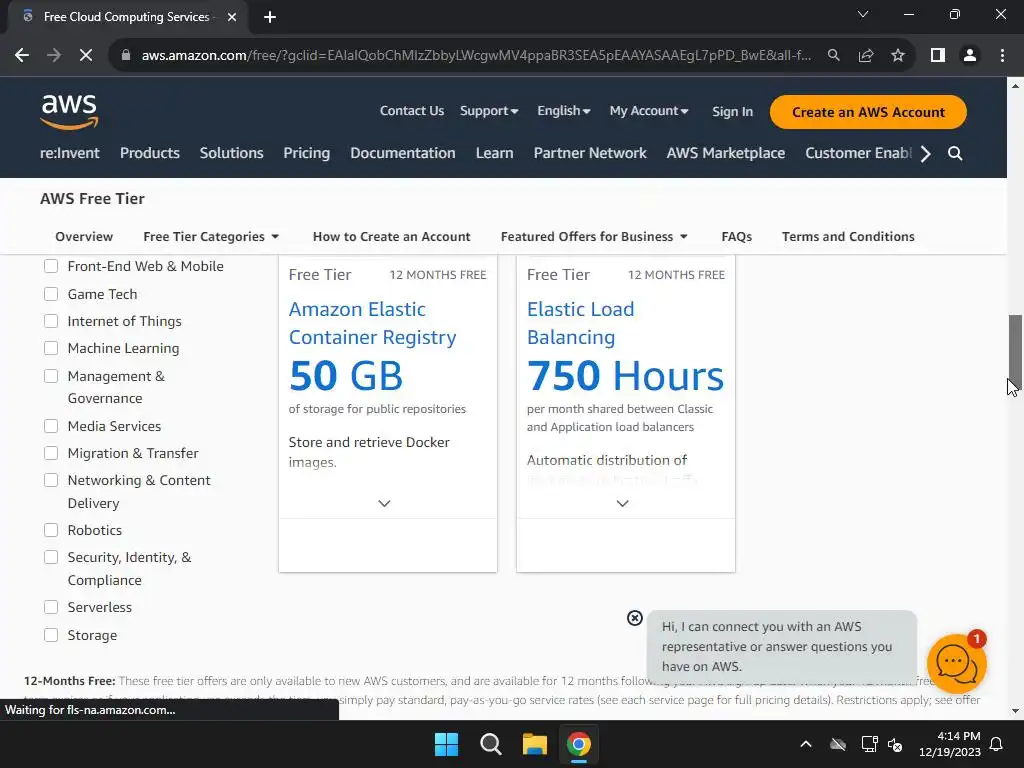Viewport: 1024px width, 768px height.
Task: Click the address bar URL field
Action: (x=476, y=56)
